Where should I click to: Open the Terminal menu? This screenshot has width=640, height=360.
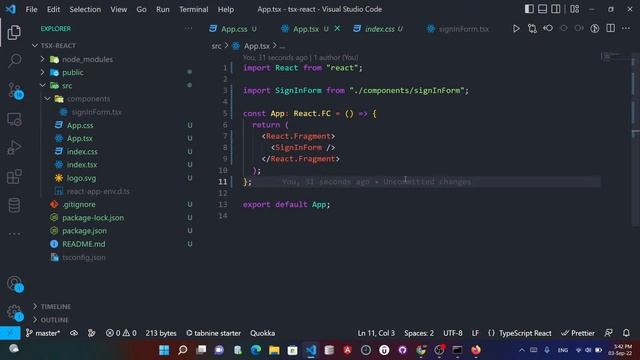point(193,9)
